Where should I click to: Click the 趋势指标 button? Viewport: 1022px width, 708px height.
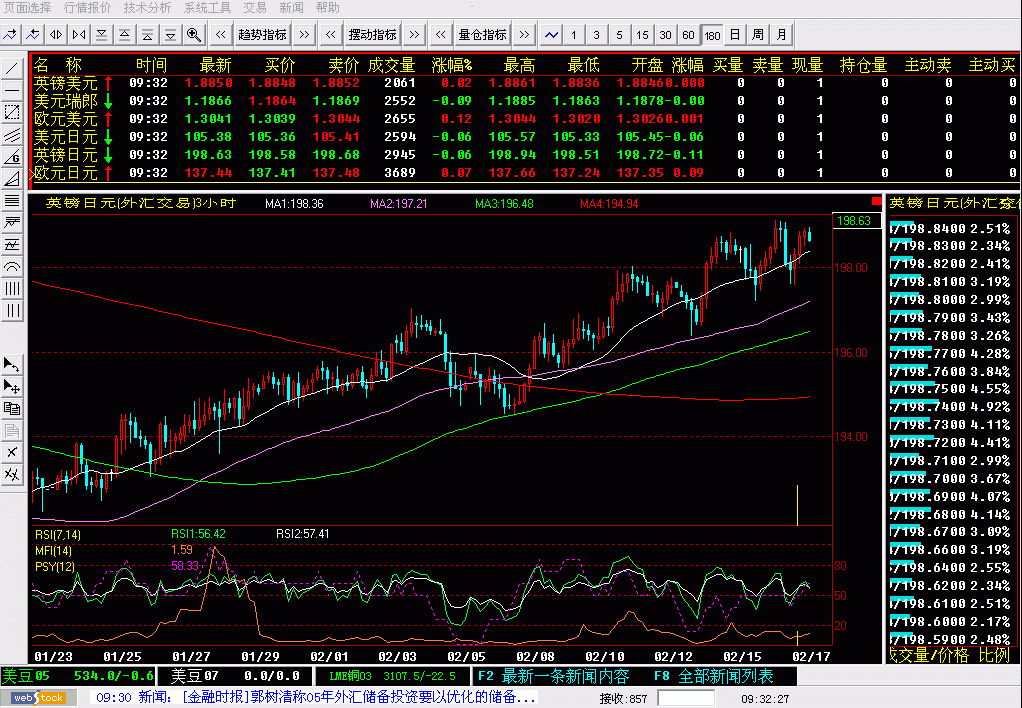point(262,35)
